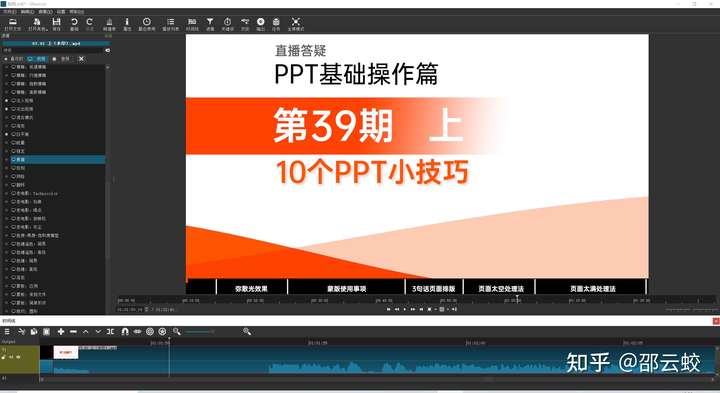This screenshot has width=720, height=393.
Task: Click the player scrub bar playhead marker
Action: (x=517, y=299)
